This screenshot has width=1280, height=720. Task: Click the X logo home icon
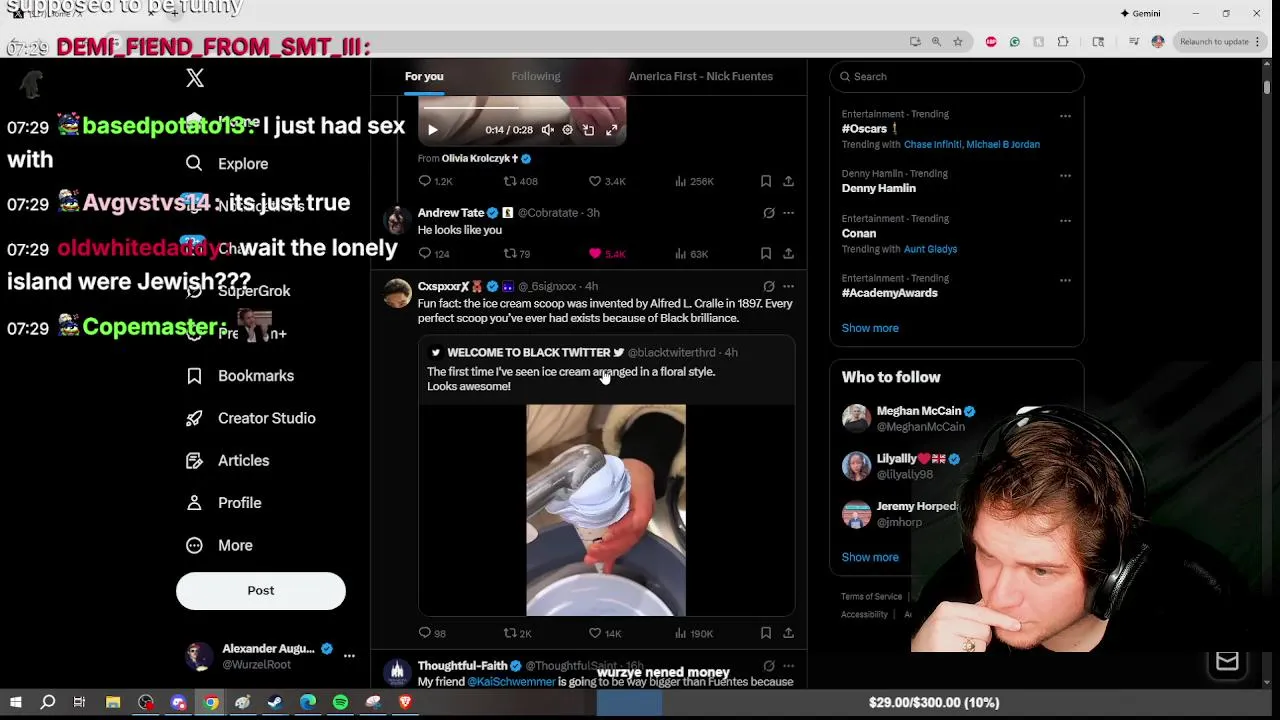point(195,78)
